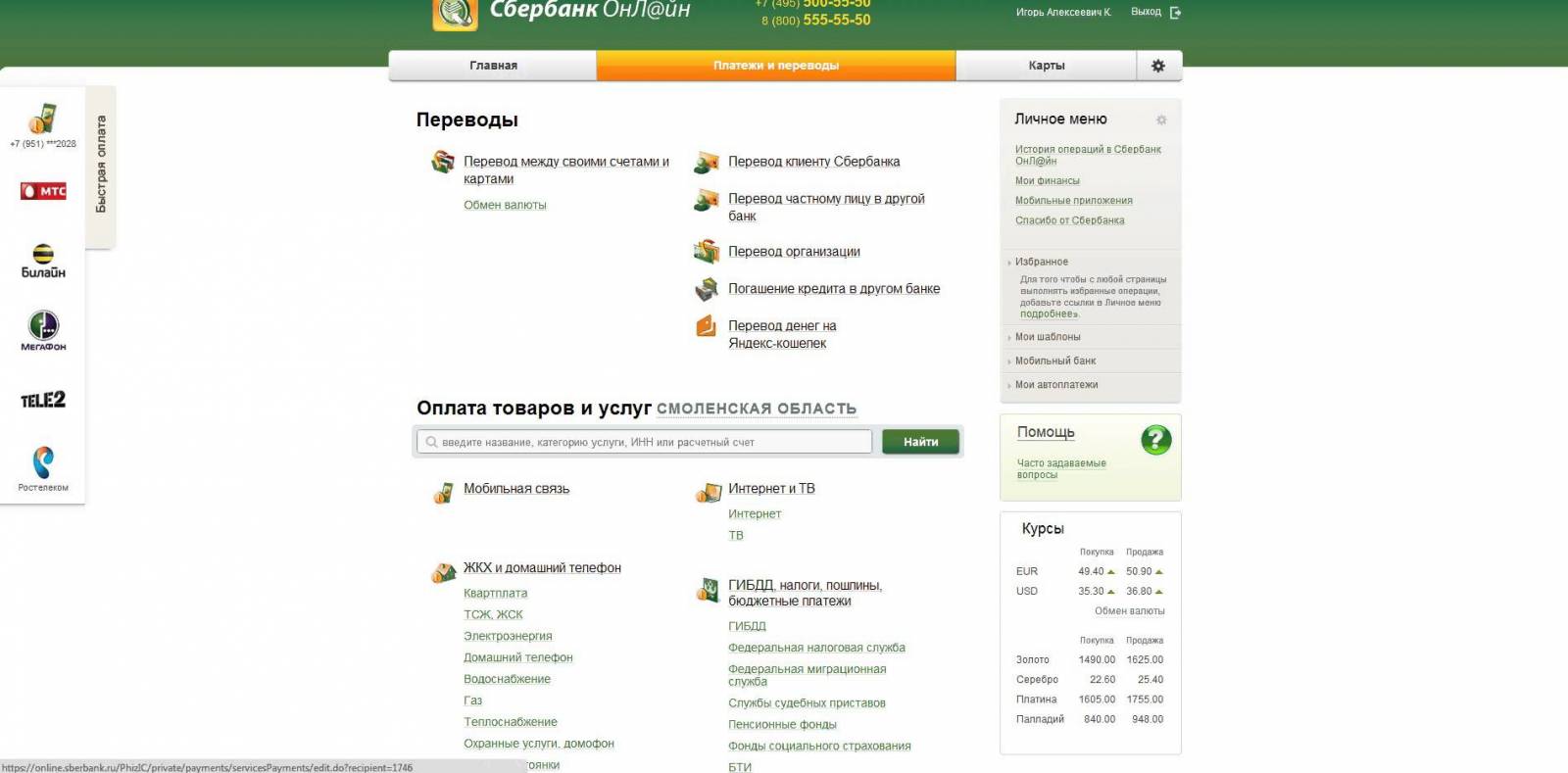Click the MTS quick payment icon
Image resolution: width=1568 pixels, height=773 pixels.
click(43, 191)
